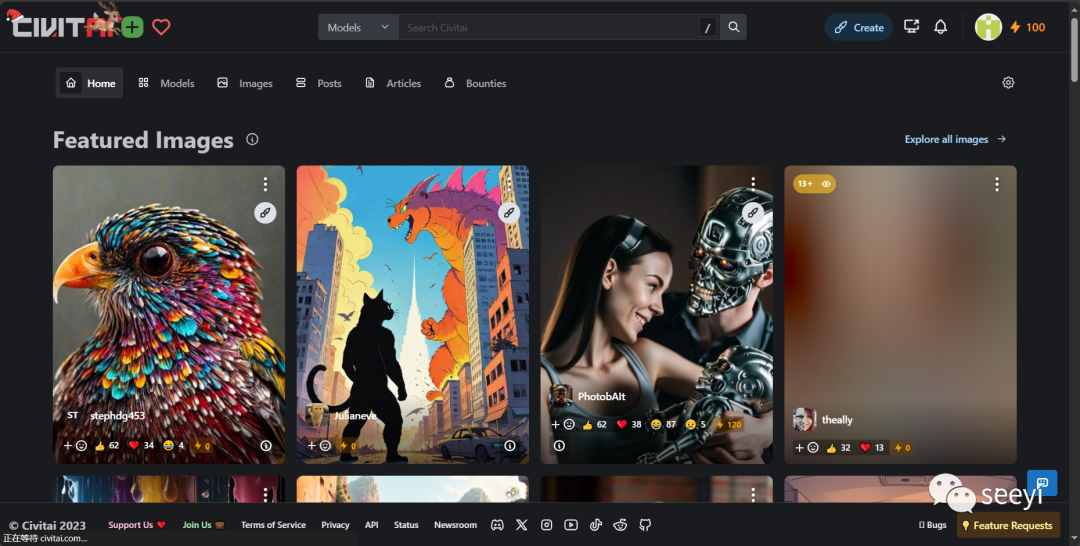This screenshot has width=1080, height=546.
Task: Click the red heart icon beside logo
Action: (x=161, y=27)
